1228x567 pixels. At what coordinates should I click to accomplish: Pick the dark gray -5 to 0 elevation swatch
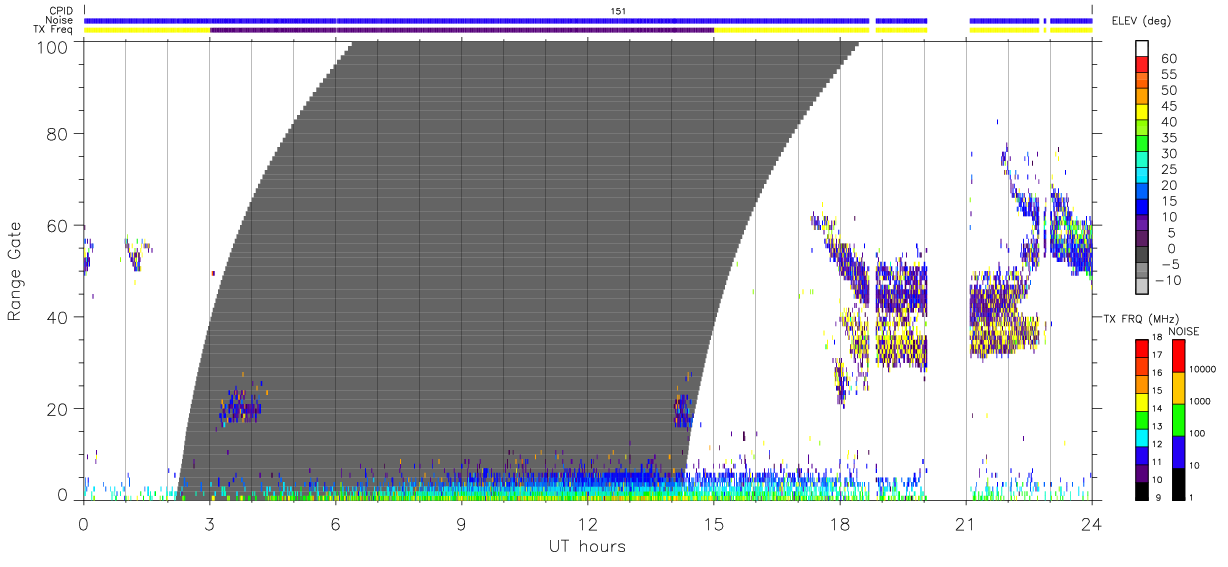click(x=1141, y=255)
